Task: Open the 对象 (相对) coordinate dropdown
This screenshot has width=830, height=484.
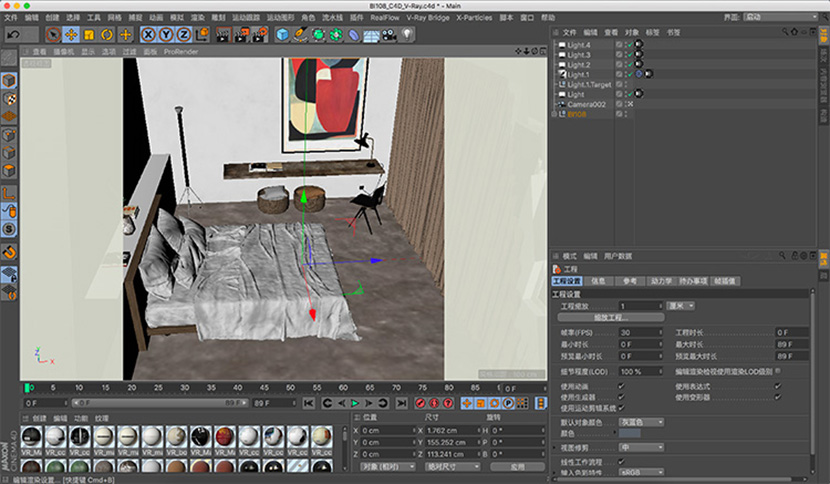Action: 386,466
